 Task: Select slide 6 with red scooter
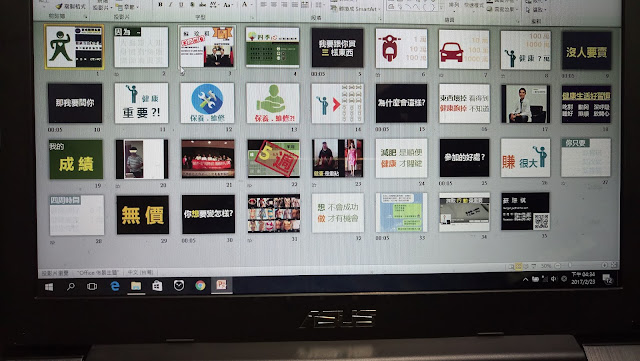pyautogui.click(x=401, y=49)
